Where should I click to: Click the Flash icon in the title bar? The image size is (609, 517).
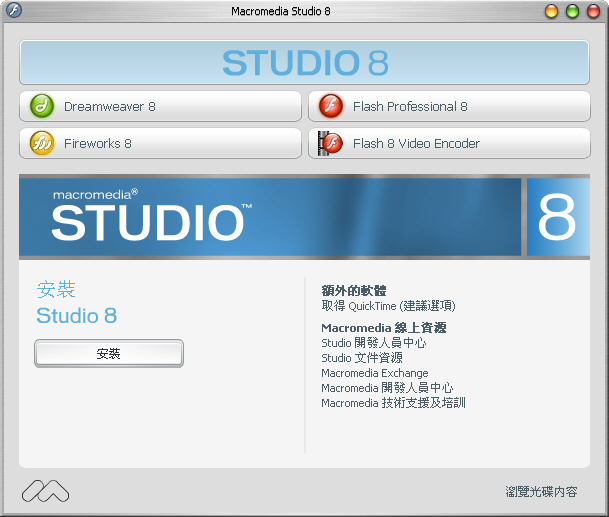pos(14,10)
